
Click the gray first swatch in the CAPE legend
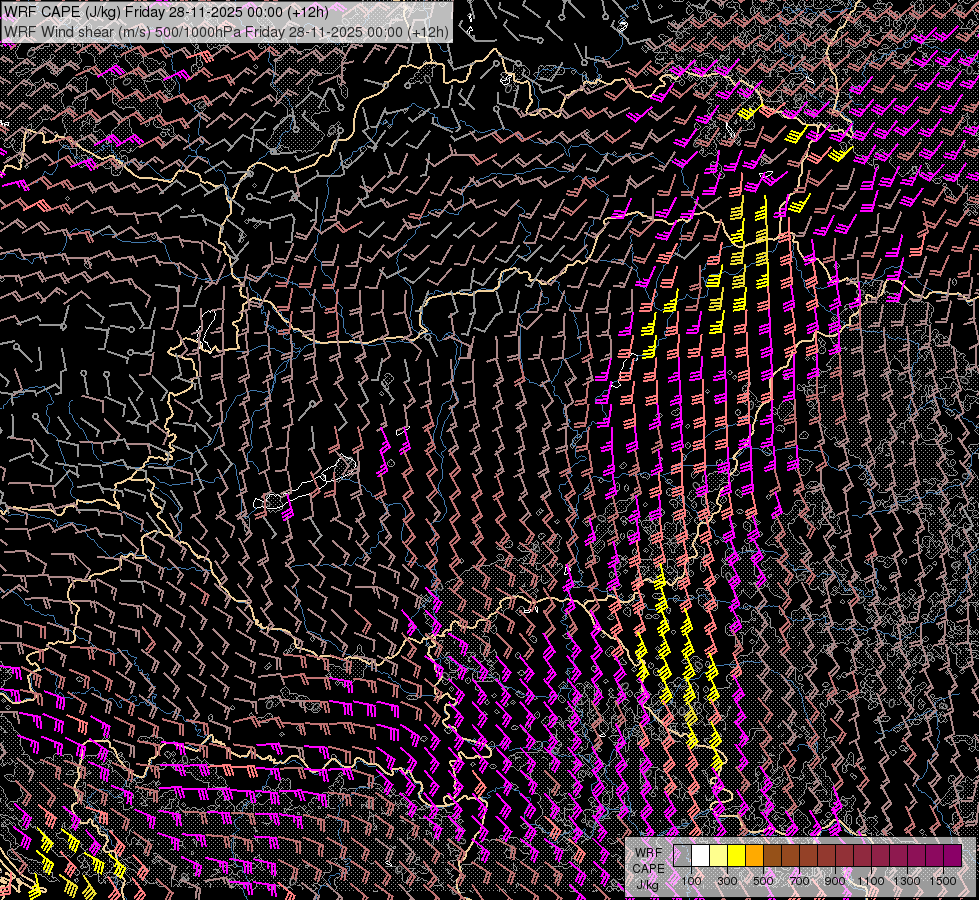click(x=682, y=855)
